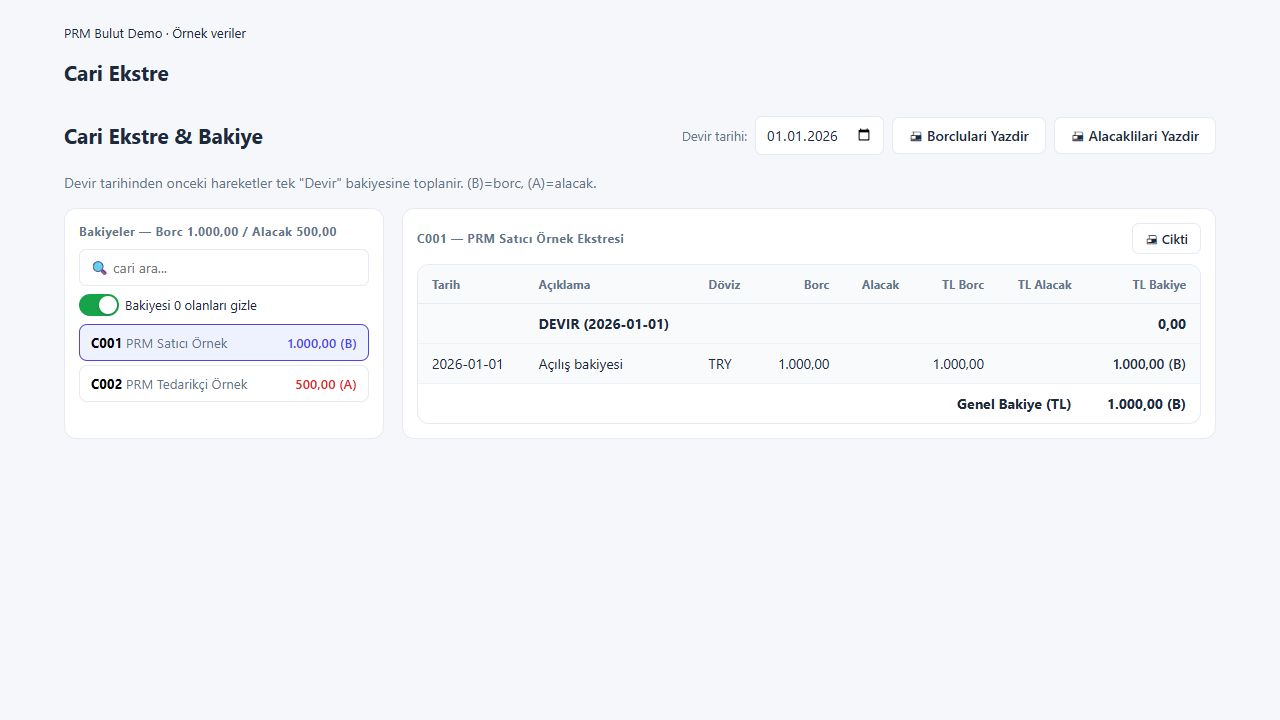
Task: Click Alacaklilari Yazdir button
Action: click(1134, 136)
